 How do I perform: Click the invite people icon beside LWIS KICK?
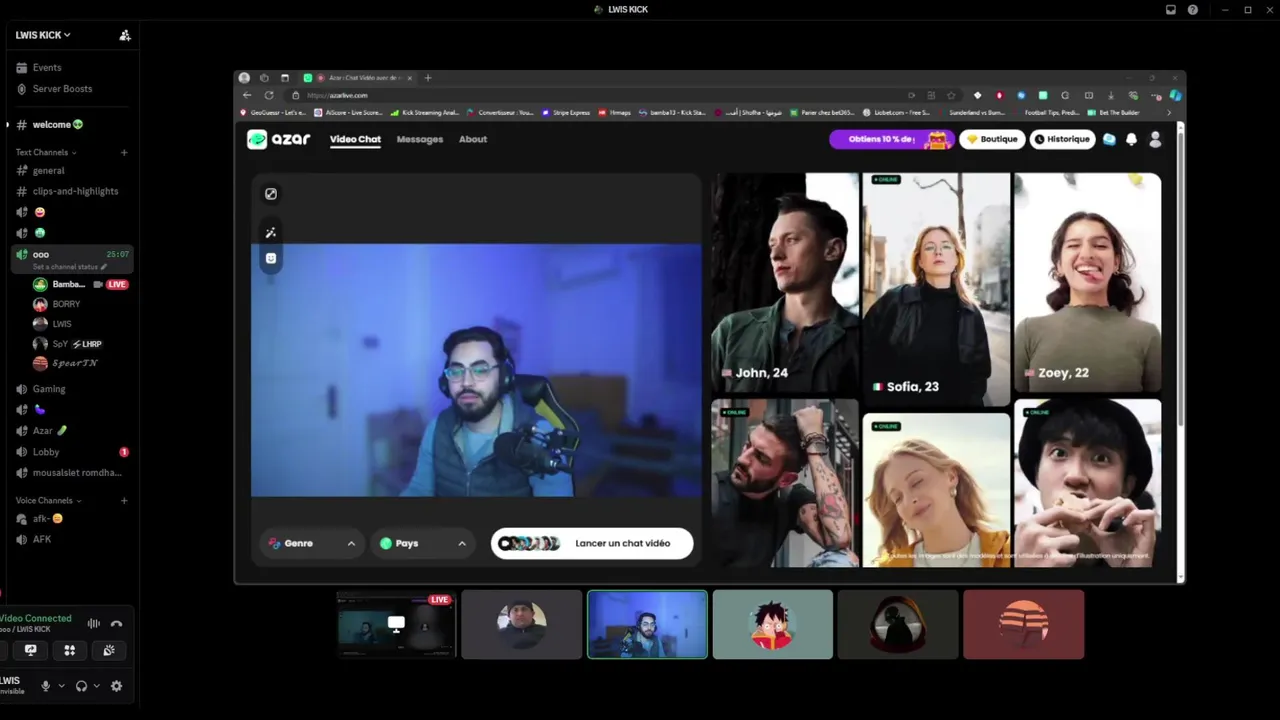[x=125, y=35]
